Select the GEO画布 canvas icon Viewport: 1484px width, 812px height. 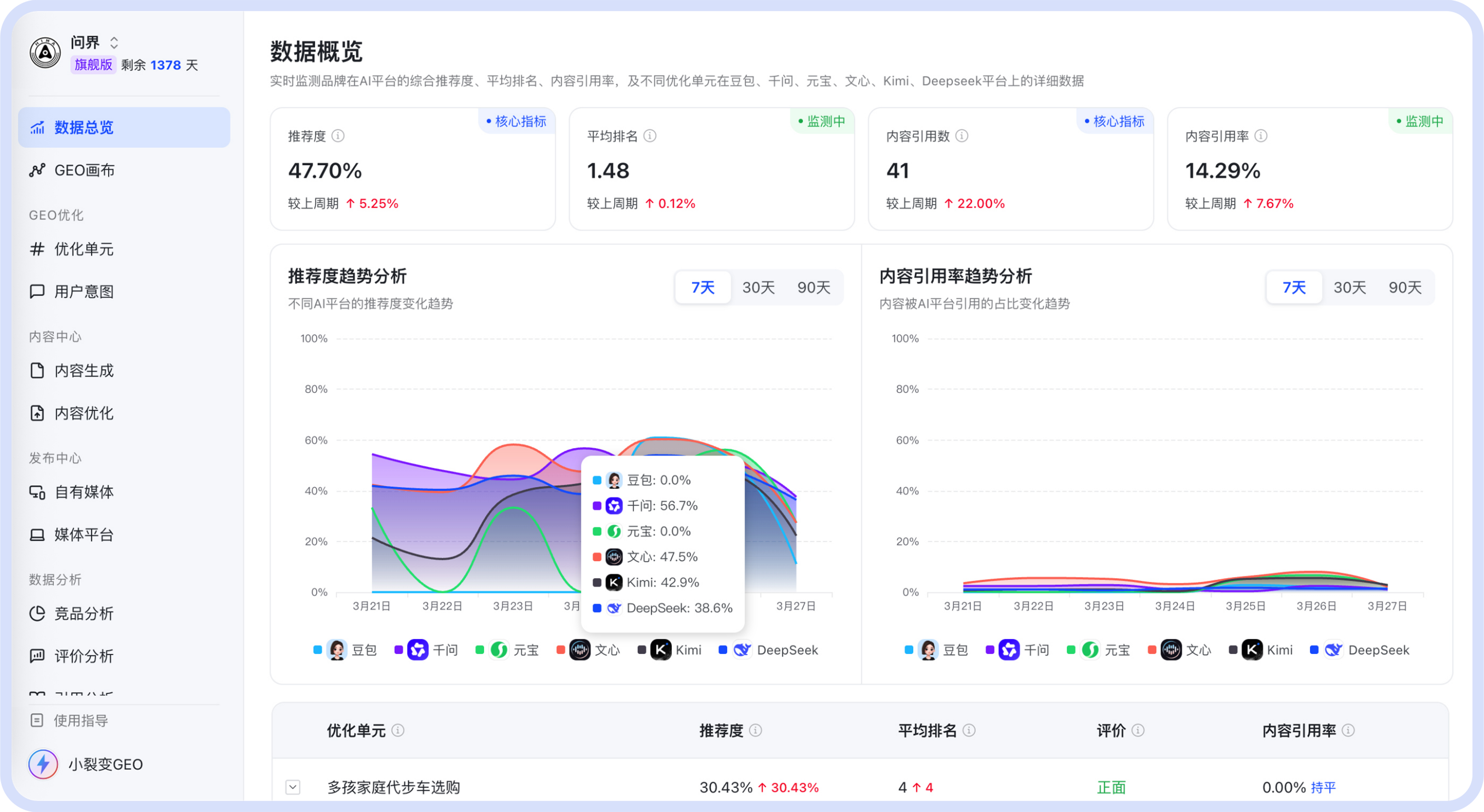point(38,170)
